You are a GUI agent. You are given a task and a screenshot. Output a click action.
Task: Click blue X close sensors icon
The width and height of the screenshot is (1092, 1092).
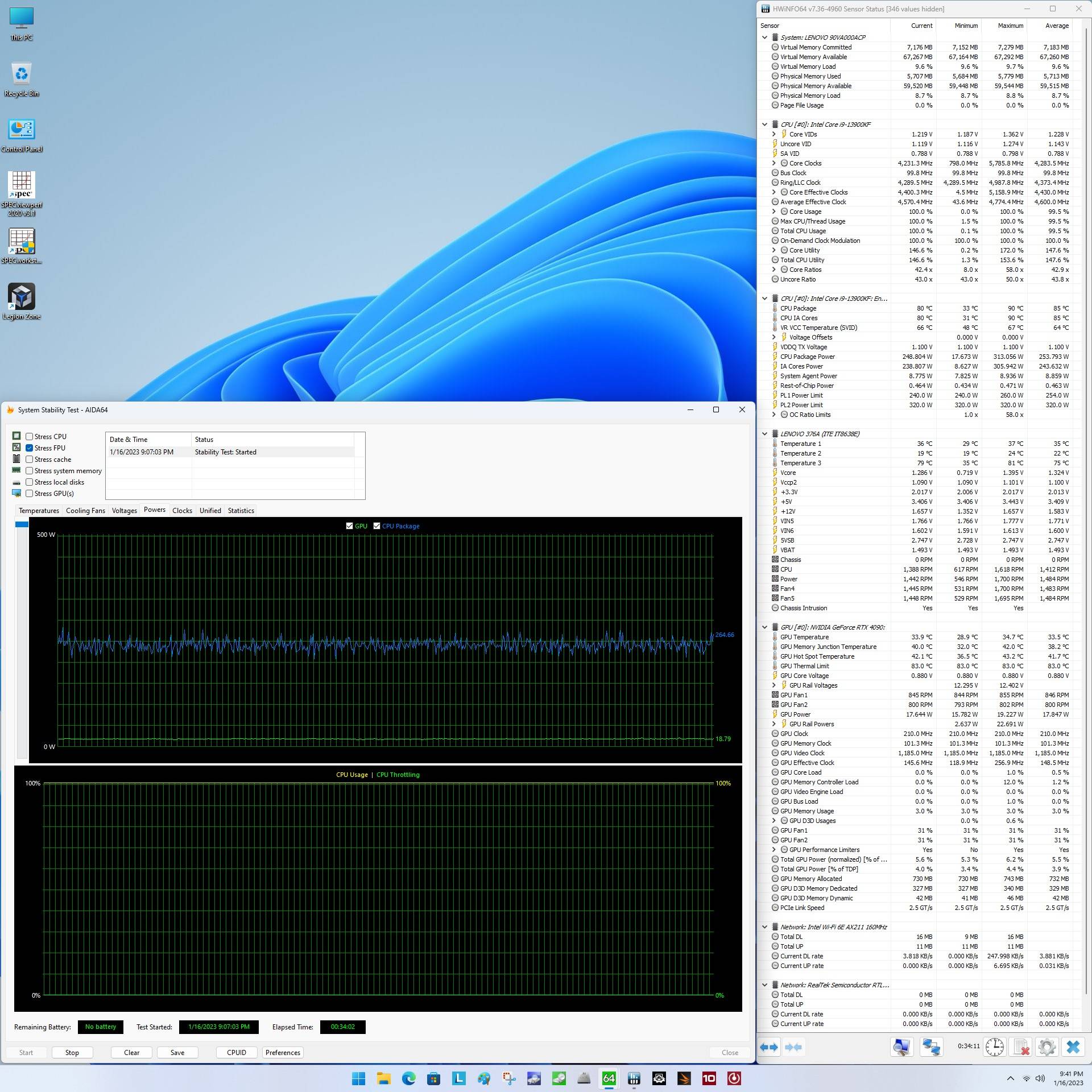pyautogui.click(x=1073, y=1047)
